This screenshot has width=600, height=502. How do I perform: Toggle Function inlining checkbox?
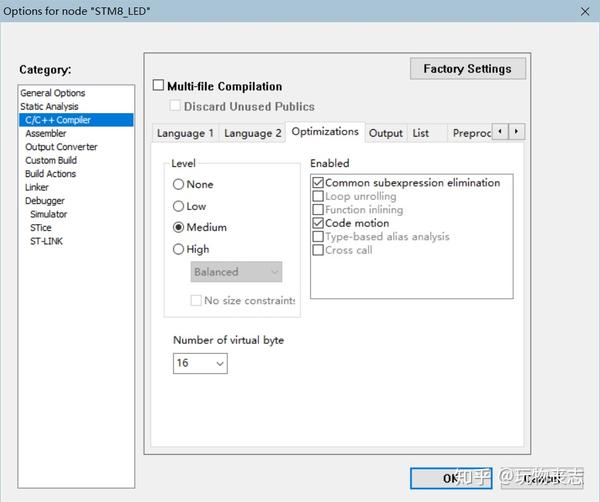(x=318, y=209)
